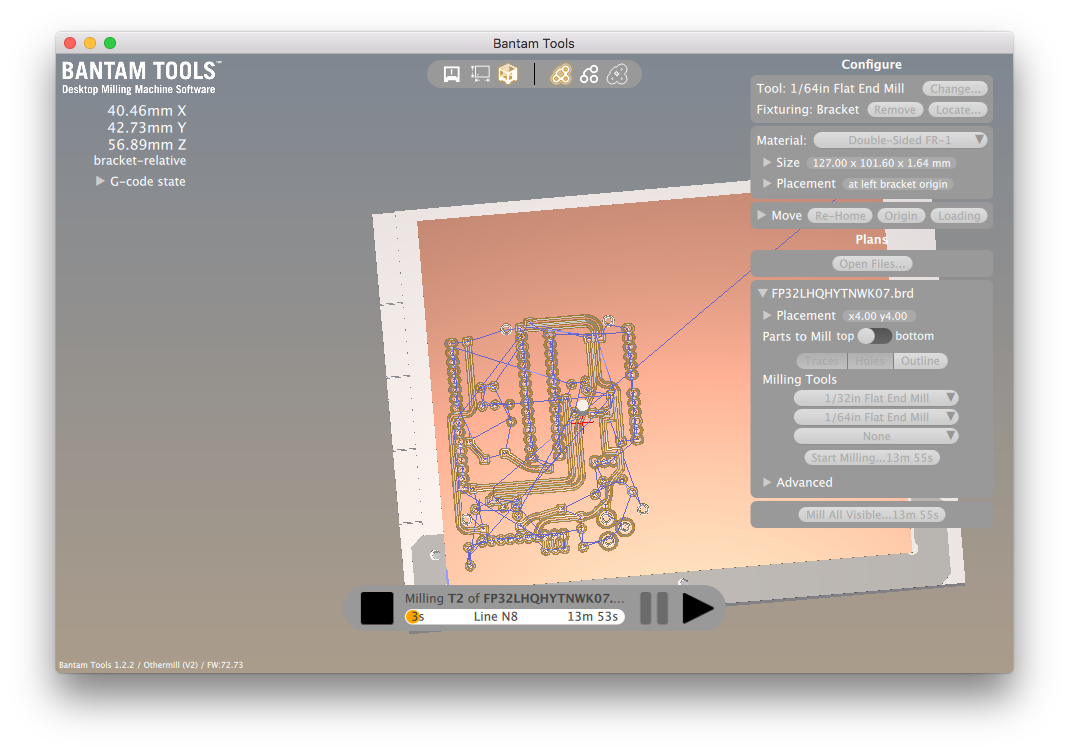Click the milling progress bar
This screenshot has height=753, width=1069.
coord(515,617)
